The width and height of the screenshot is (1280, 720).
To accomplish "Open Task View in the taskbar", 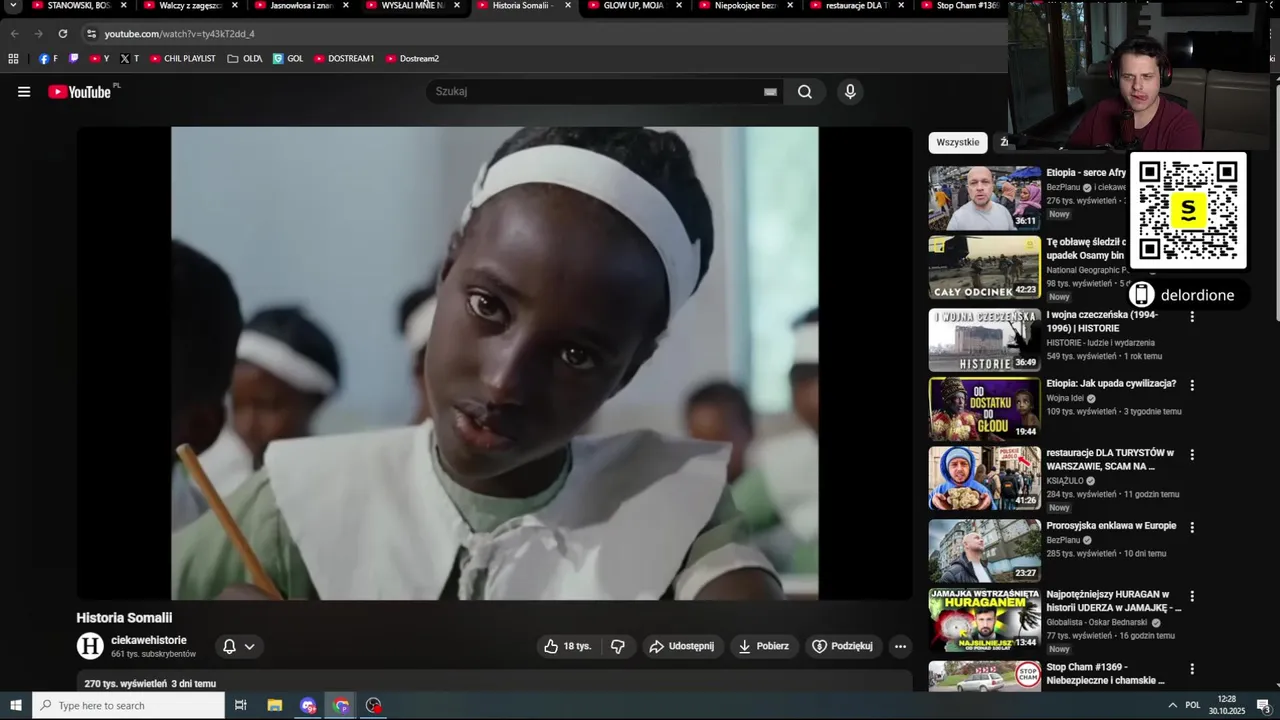I will [x=240, y=705].
